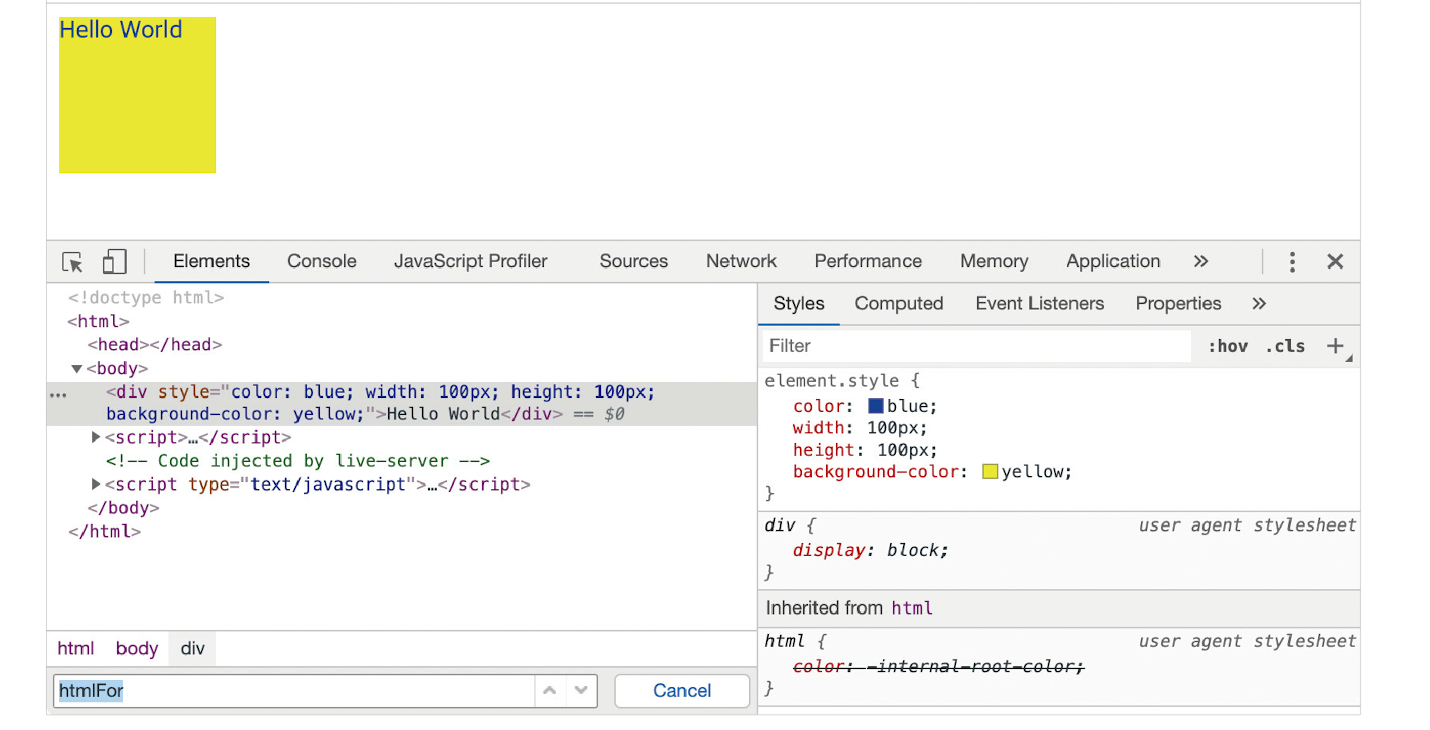This screenshot has height=730, width=1430.
Task: Follow the html link in Inherited from
Action: click(912, 608)
